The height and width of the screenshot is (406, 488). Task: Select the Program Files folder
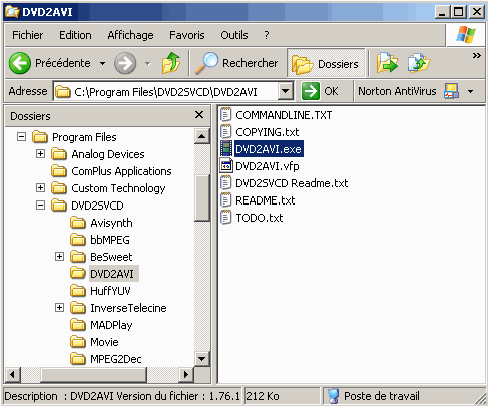pos(84,137)
